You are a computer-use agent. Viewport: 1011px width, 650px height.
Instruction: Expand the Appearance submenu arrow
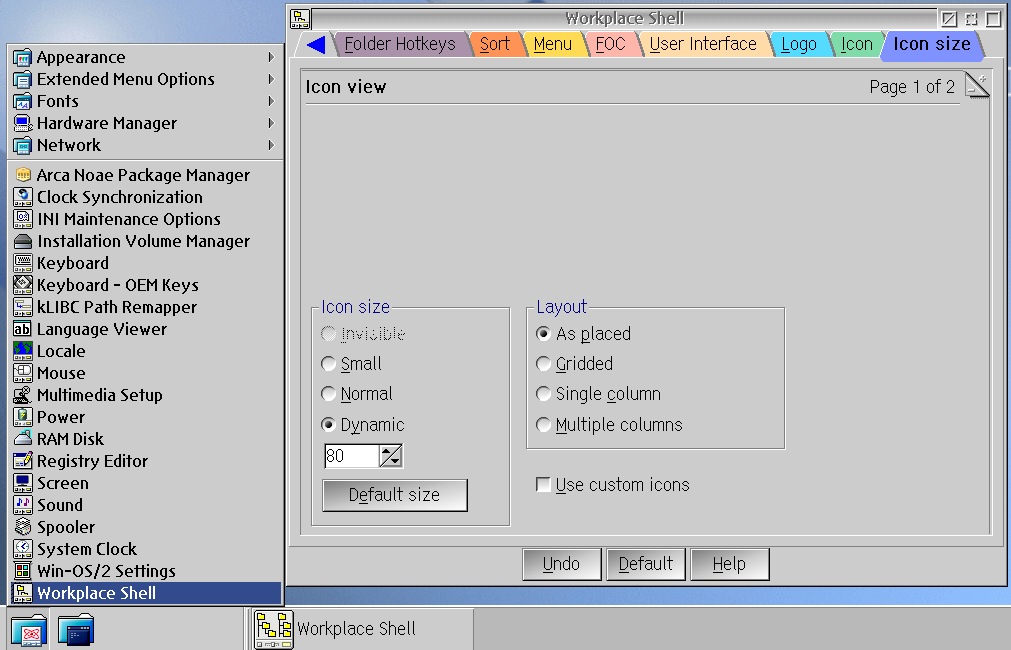pyautogui.click(x=271, y=57)
